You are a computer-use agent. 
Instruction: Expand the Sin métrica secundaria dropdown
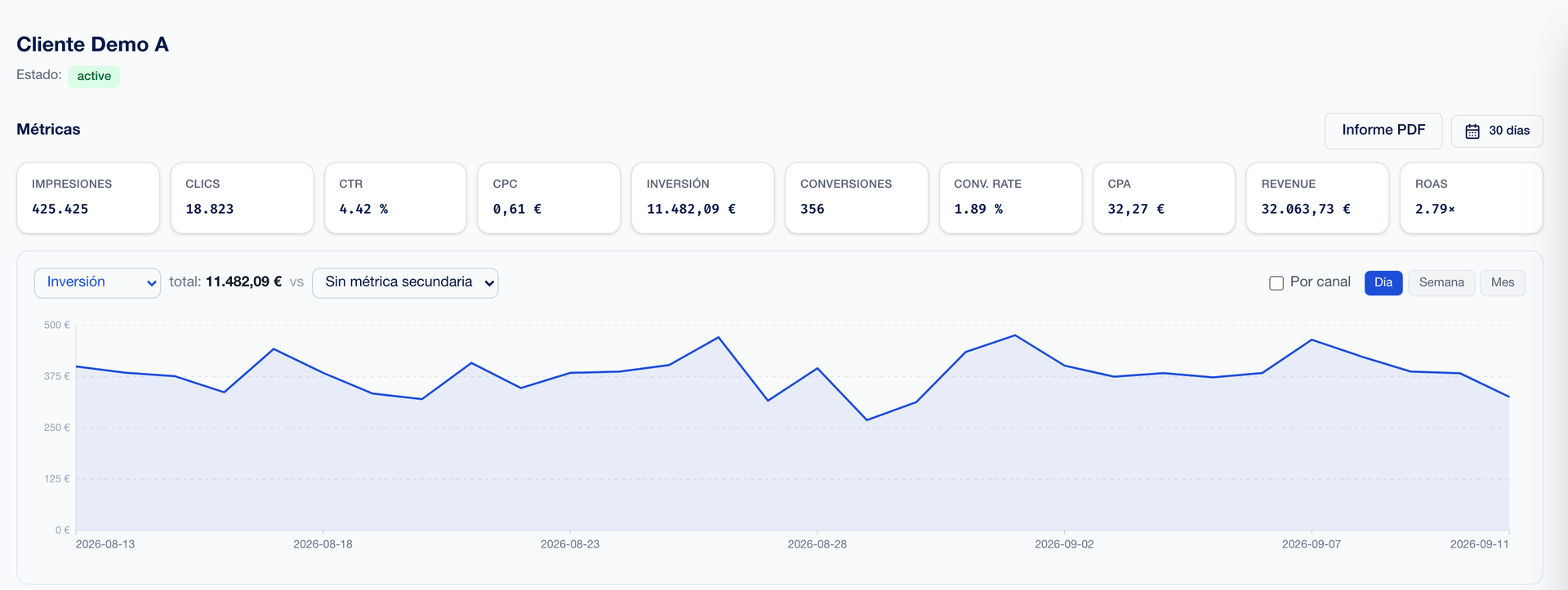tap(405, 282)
